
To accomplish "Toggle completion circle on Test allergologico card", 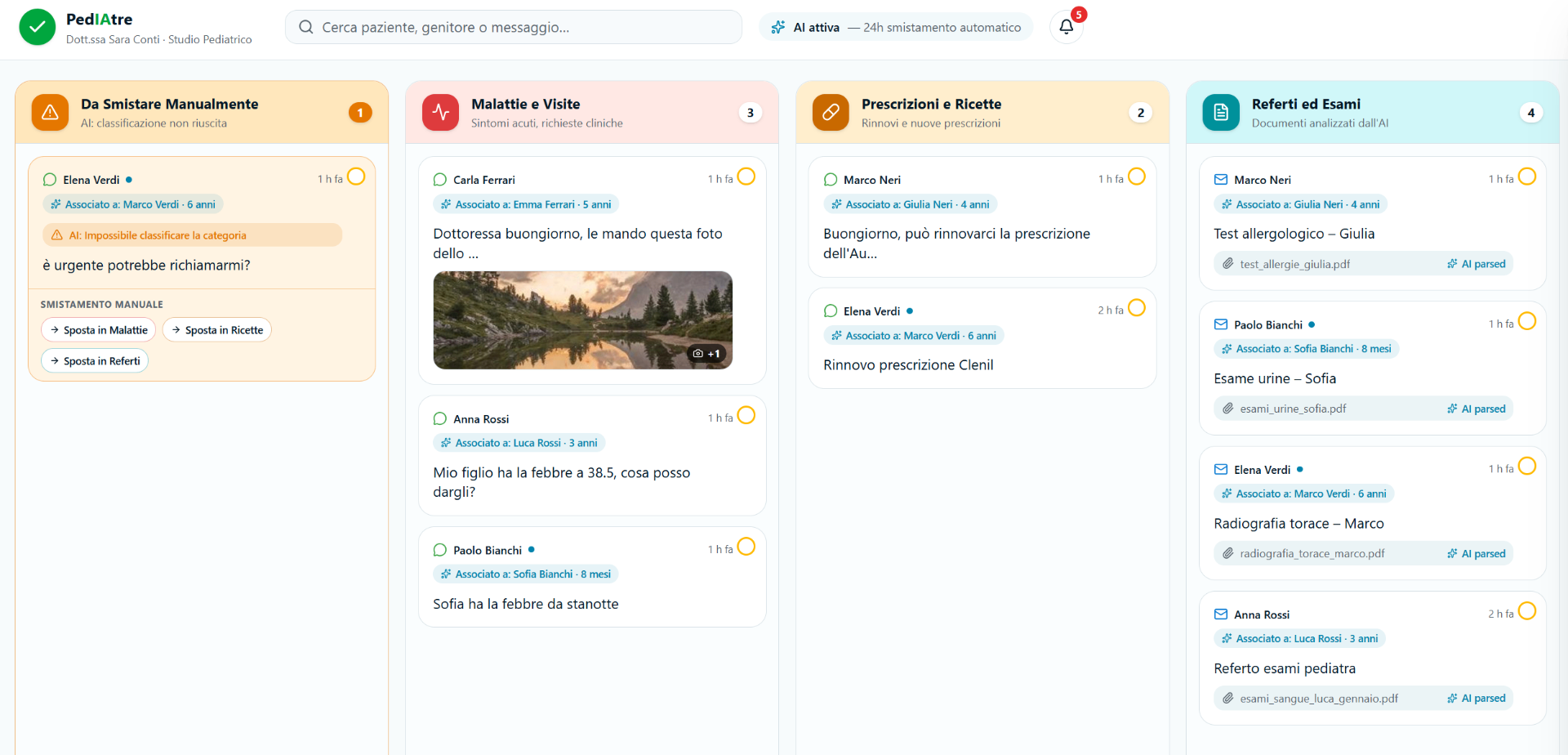I will [x=1527, y=176].
